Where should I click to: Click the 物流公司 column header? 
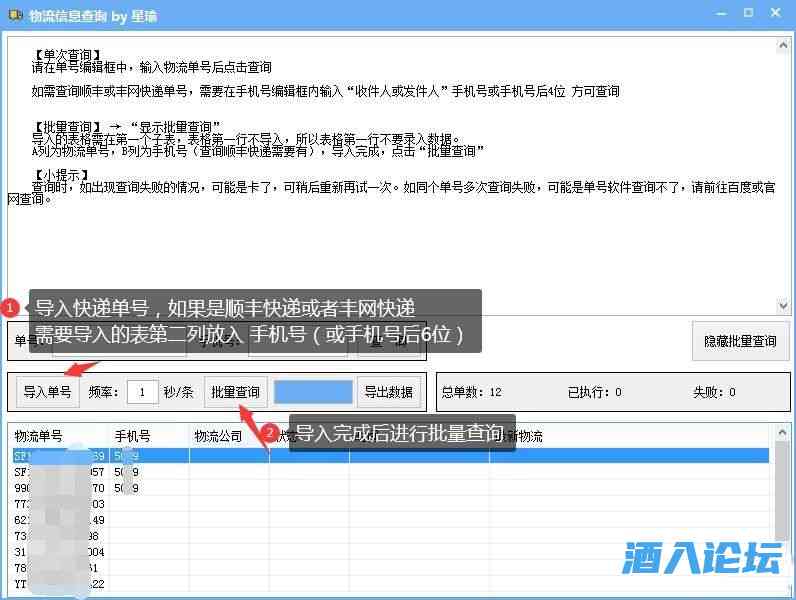218,436
